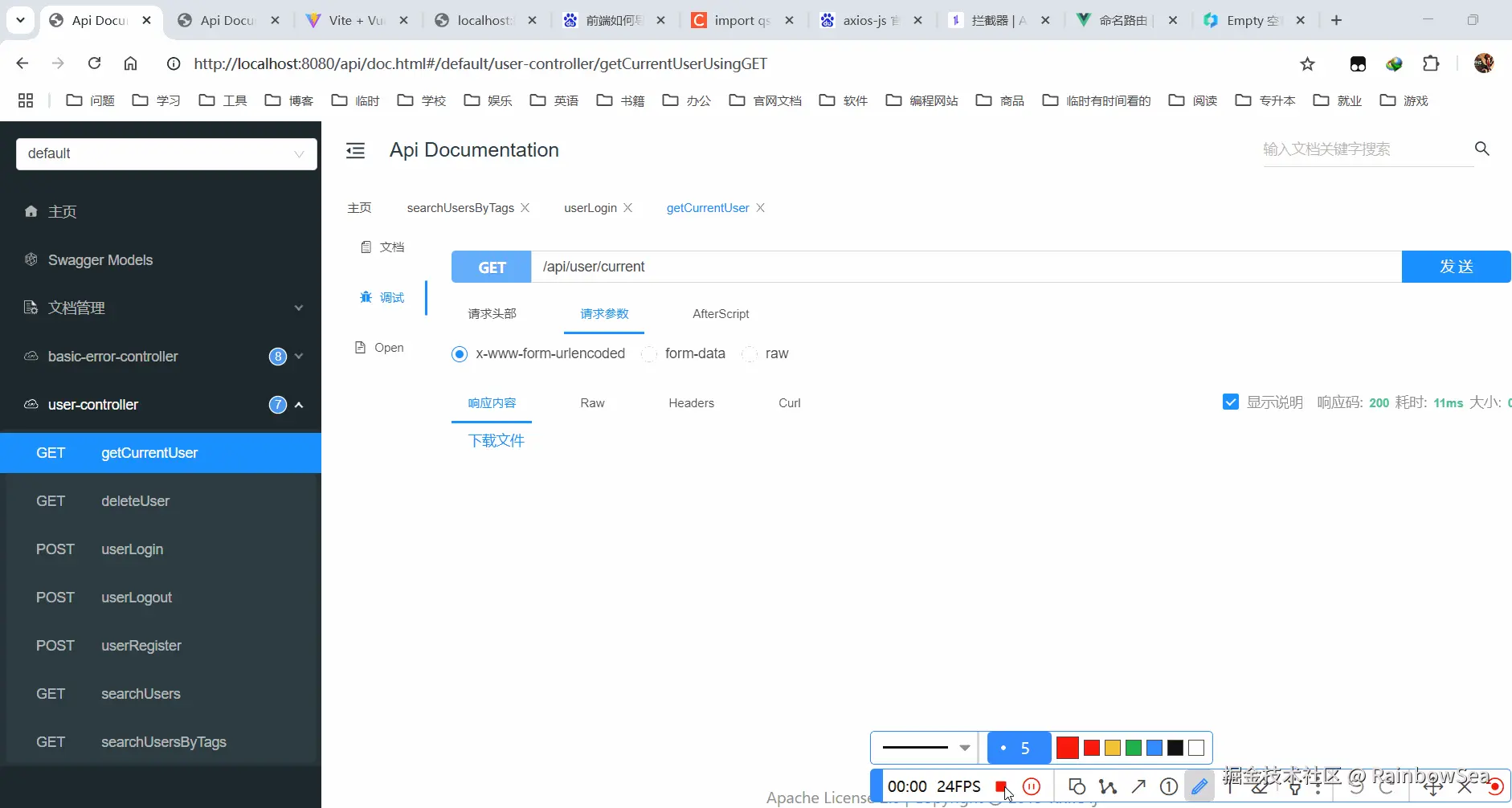Viewport: 1512px width, 808px height.
Task: Pick the yellow pen color swatch
Action: coord(1112,748)
